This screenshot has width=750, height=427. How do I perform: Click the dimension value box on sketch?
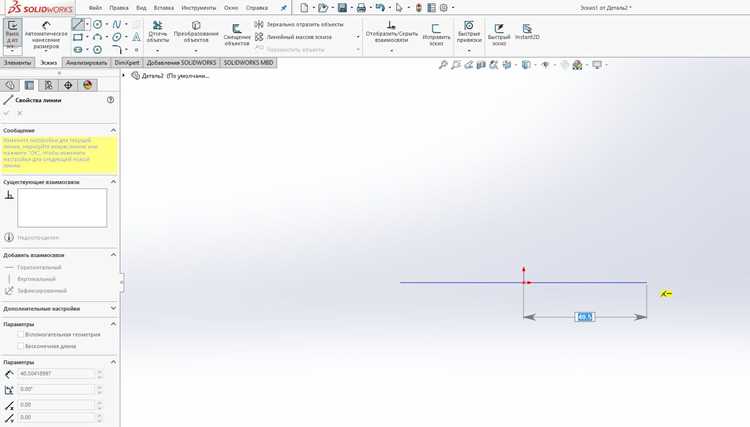coord(585,317)
